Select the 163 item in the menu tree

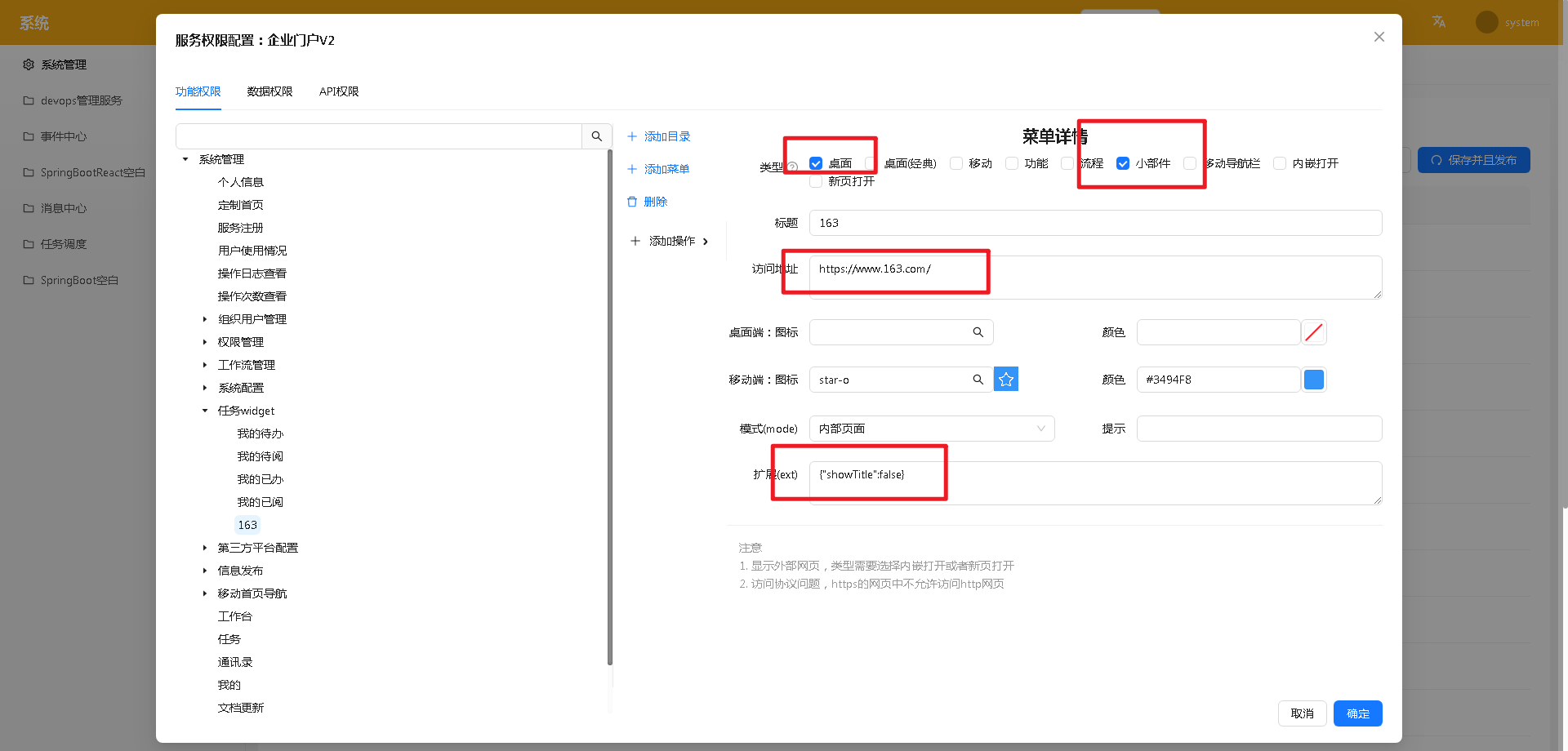pyautogui.click(x=247, y=525)
